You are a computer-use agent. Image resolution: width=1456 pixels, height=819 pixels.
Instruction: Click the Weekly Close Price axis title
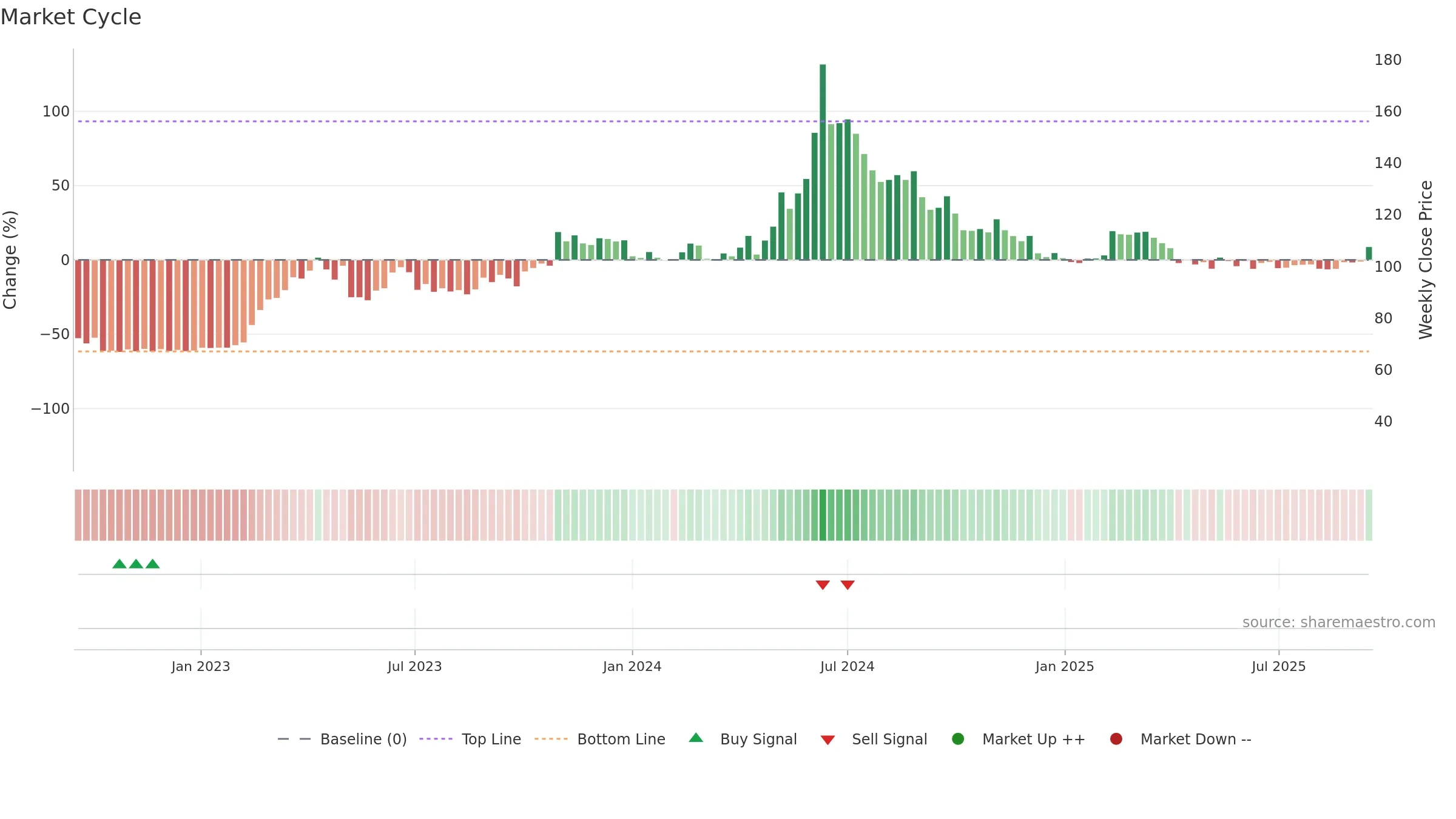(x=1426, y=260)
